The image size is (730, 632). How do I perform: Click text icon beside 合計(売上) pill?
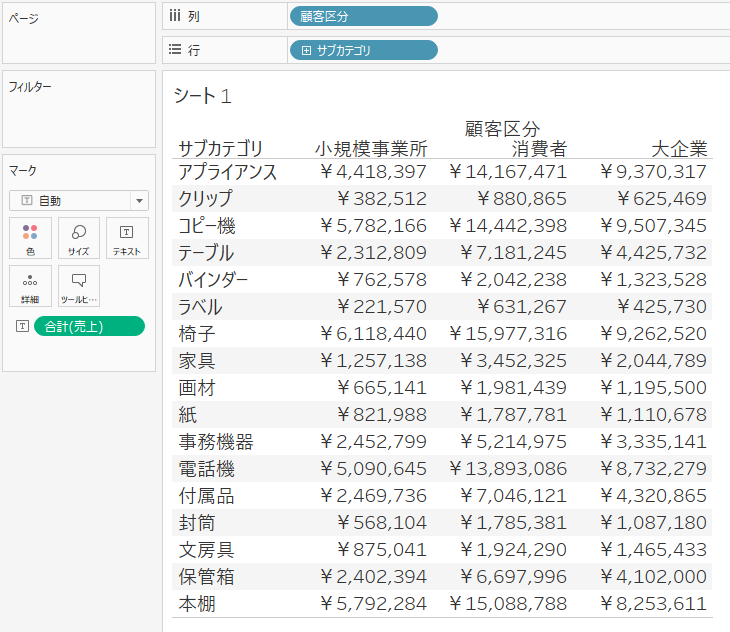21,326
